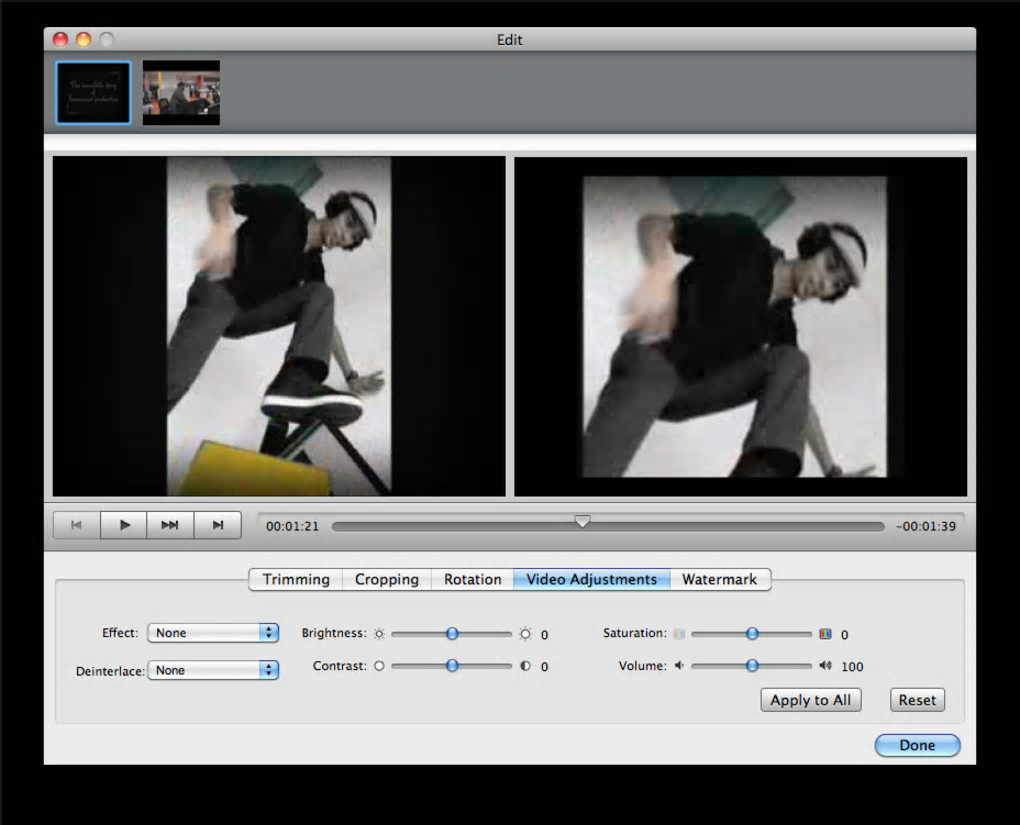Screen dimensions: 1020x825
Task: Select the second video thumbnail
Action: tap(181, 93)
